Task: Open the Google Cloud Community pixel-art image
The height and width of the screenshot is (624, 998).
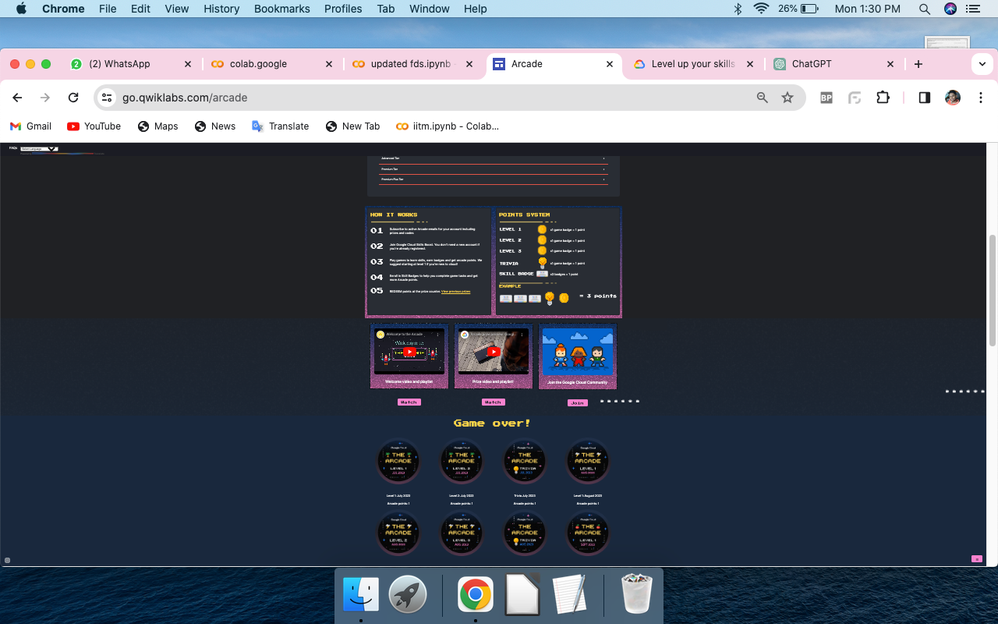Action: [x=578, y=351]
